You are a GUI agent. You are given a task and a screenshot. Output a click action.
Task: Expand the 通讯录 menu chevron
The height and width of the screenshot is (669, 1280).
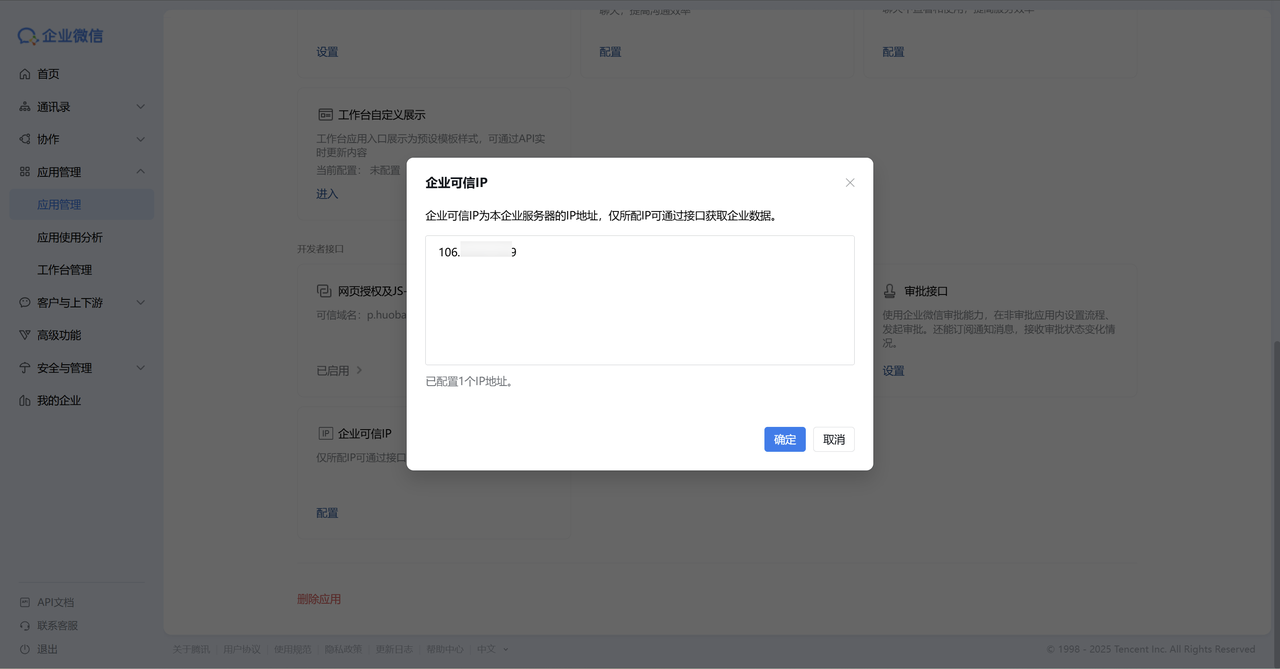point(140,107)
